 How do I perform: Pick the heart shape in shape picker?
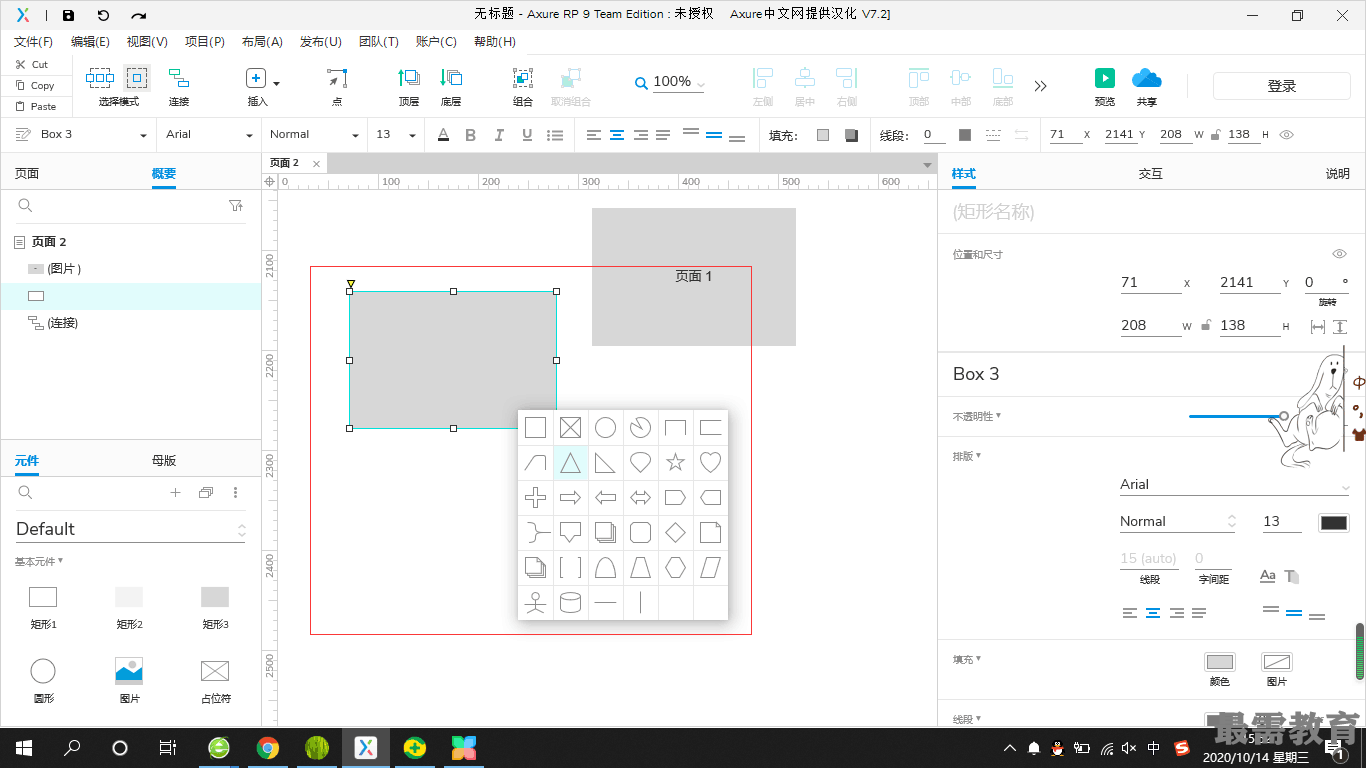tap(710, 463)
